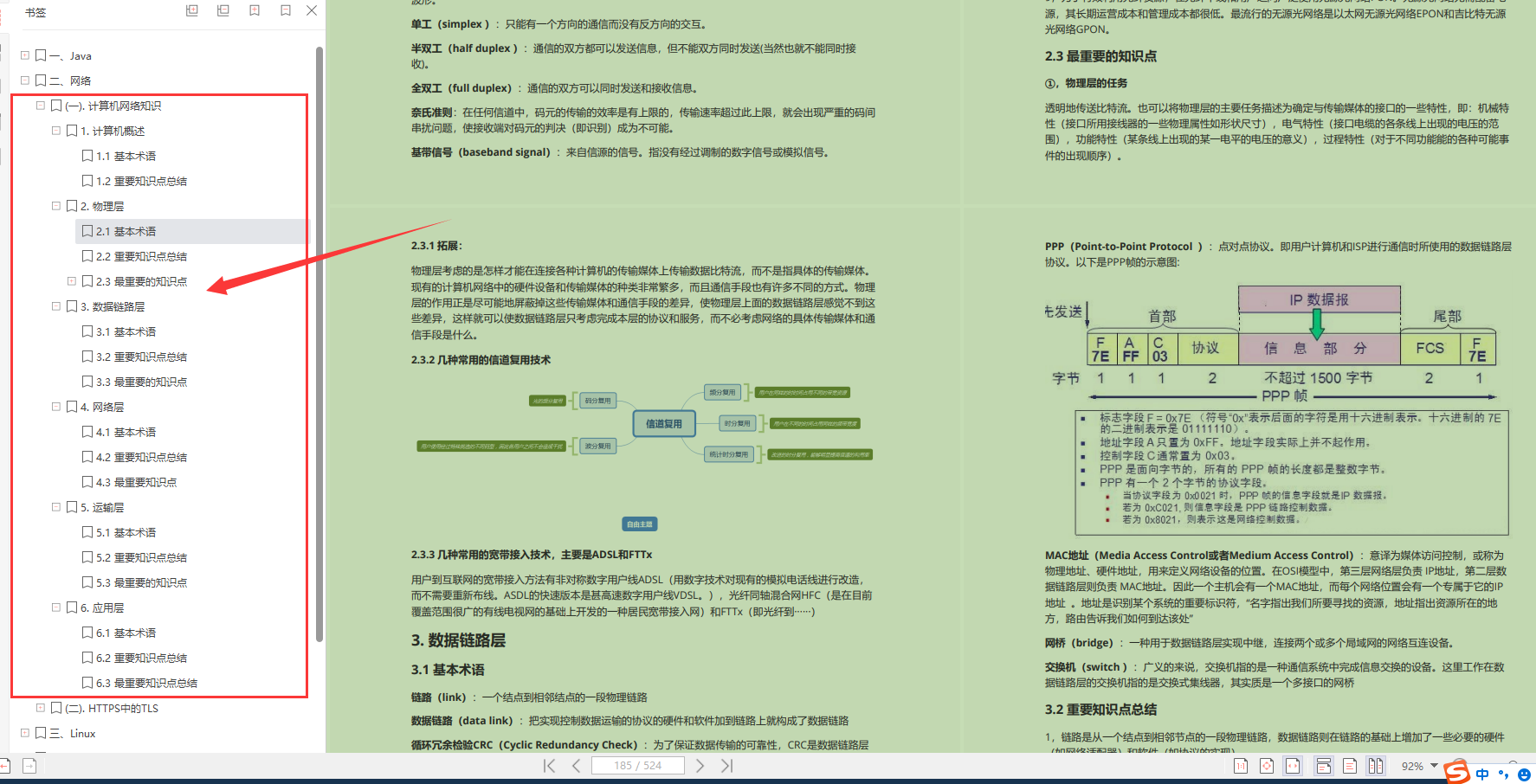Collapse the 5. 运输层 node
The image size is (1536, 784).
(x=56, y=507)
